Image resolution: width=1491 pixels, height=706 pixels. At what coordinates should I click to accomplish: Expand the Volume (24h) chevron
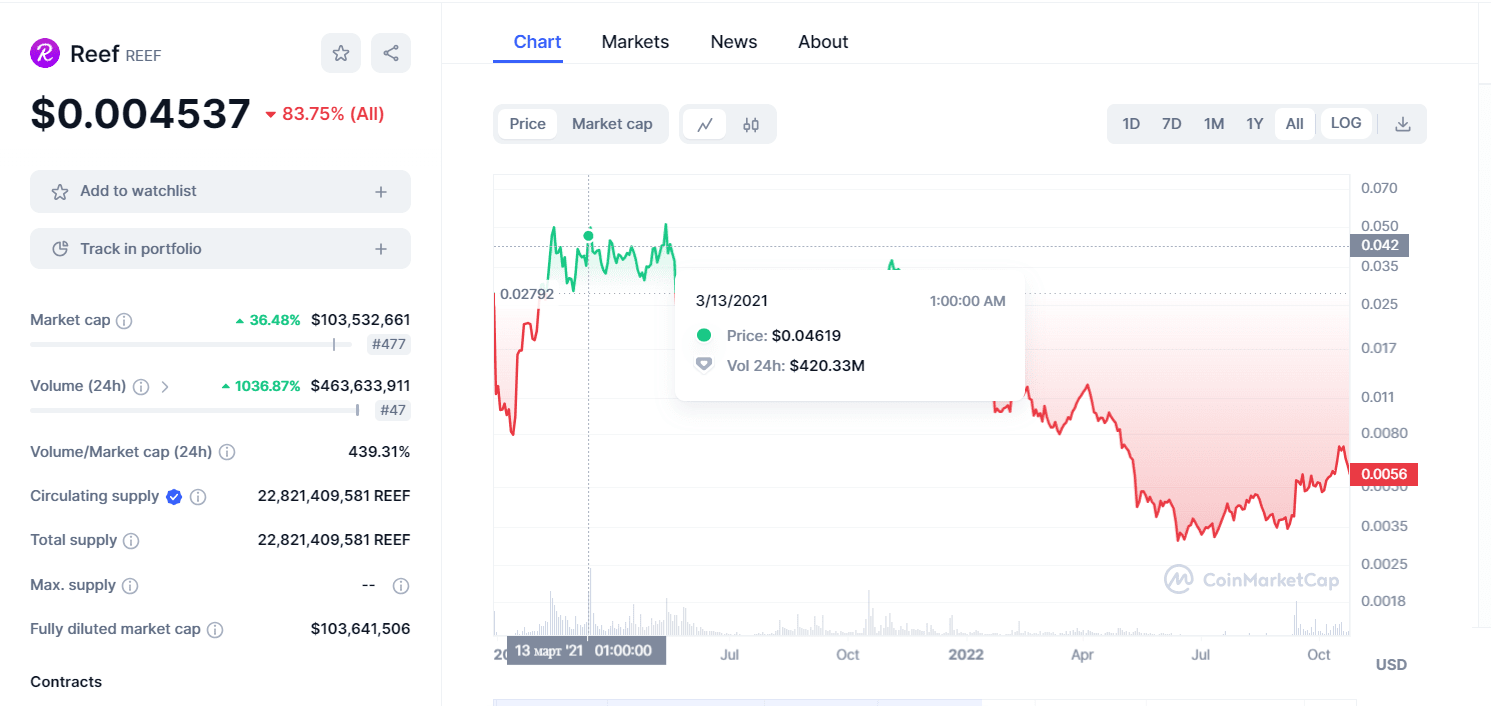pyautogui.click(x=165, y=386)
